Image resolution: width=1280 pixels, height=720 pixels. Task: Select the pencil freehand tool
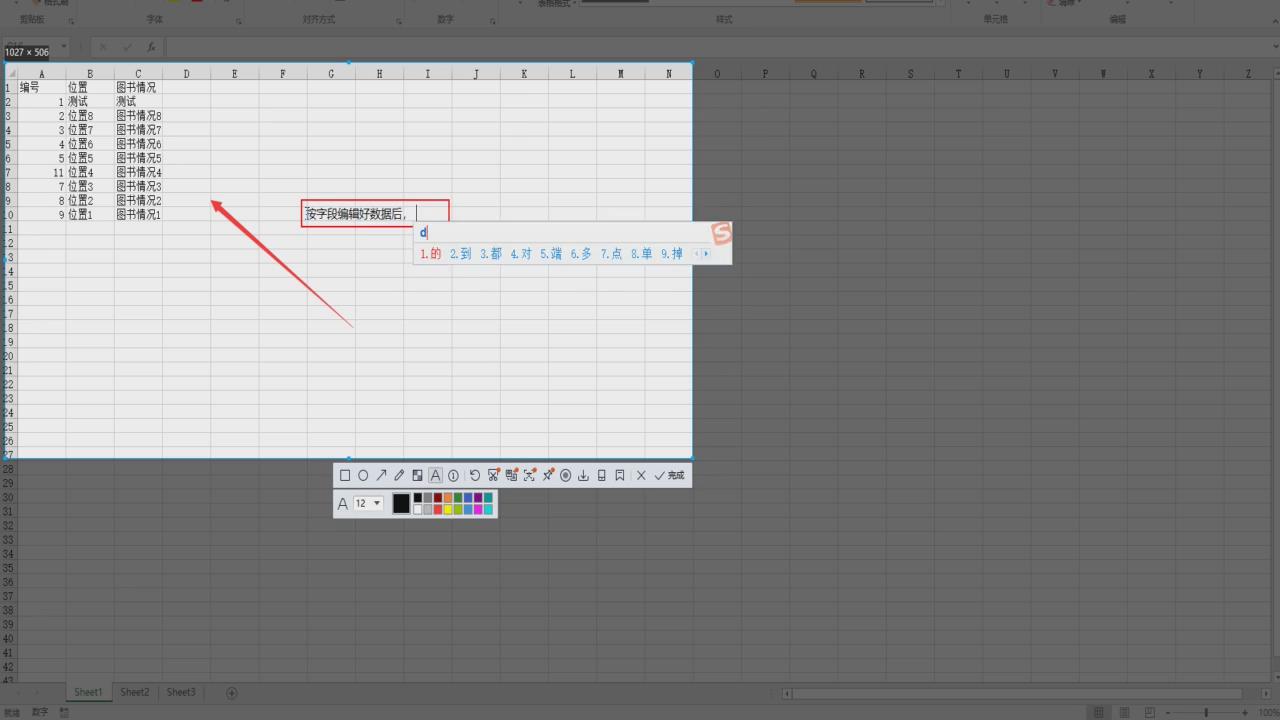(x=399, y=475)
